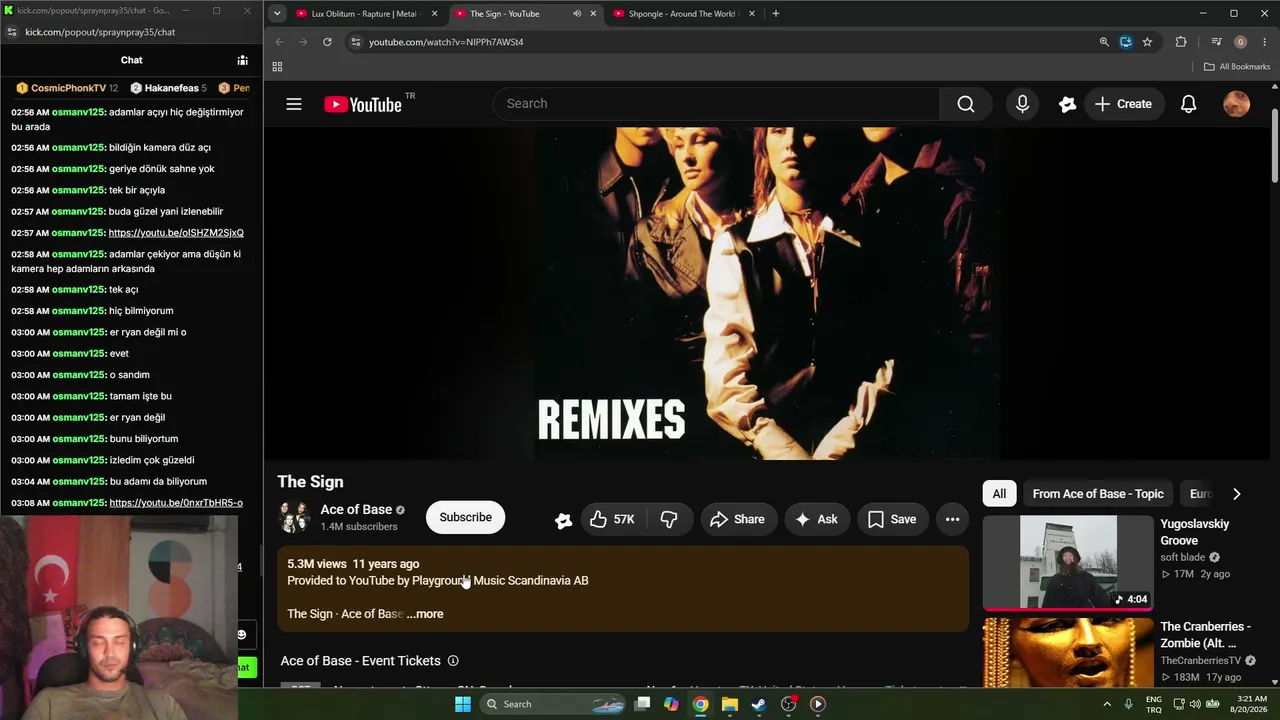The height and width of the screenshot is (720, 1280).
Task: Dislike the video The Sign
Action: (669, 519)
